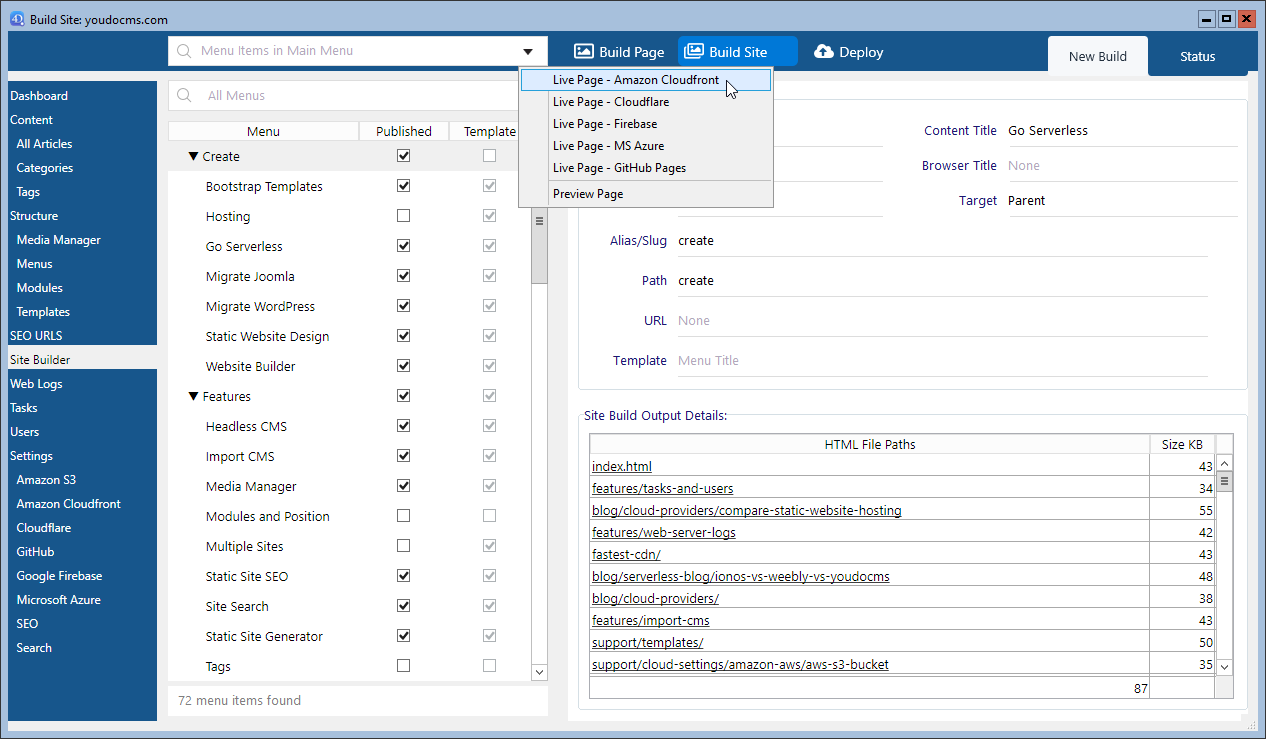Screen dimensions: 1266x739
Task: Collapse the Features menu group
Action: click(x=194, y=397)
